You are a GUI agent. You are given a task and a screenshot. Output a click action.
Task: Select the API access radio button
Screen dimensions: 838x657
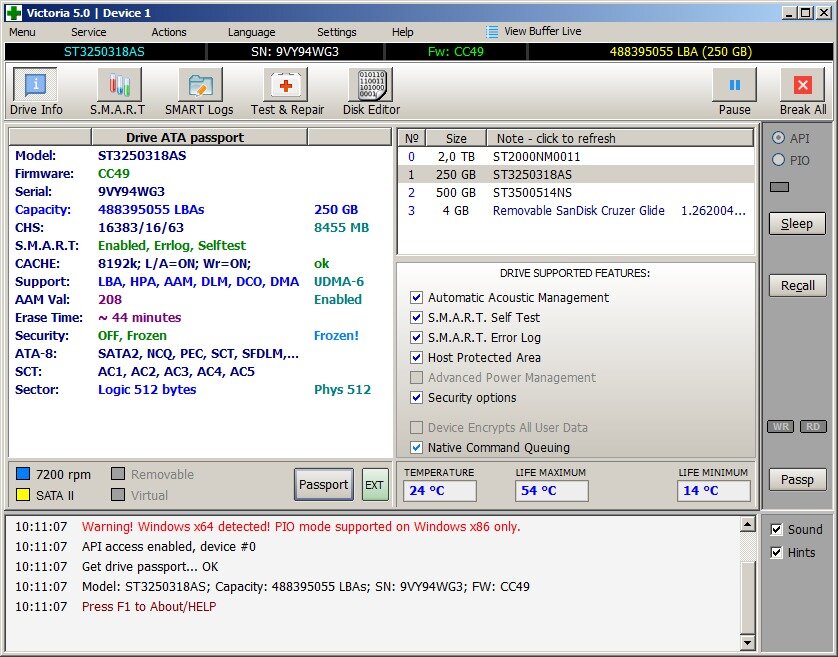coord(778,138)
